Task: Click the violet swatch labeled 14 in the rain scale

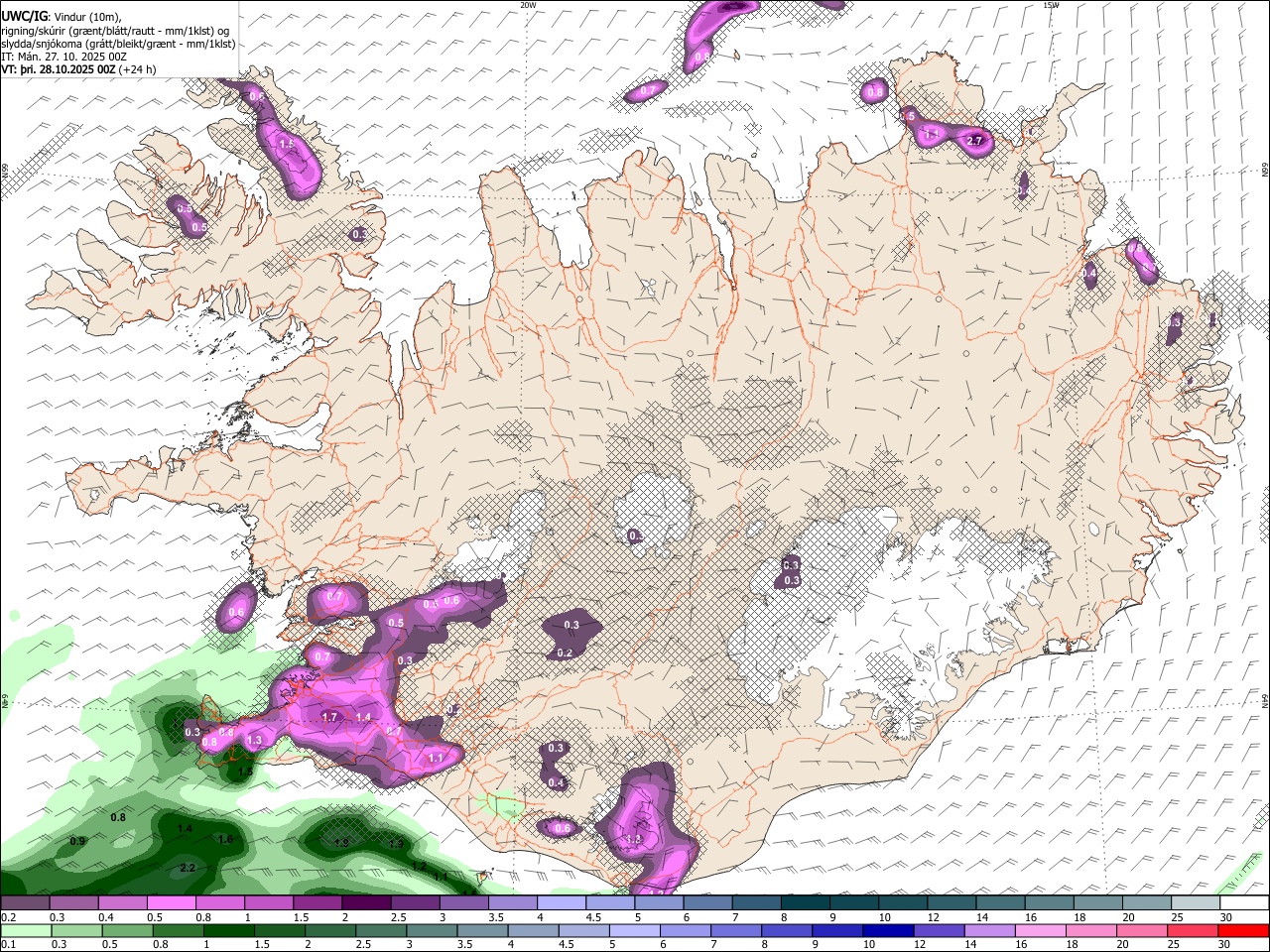Action: pos(990,931)
